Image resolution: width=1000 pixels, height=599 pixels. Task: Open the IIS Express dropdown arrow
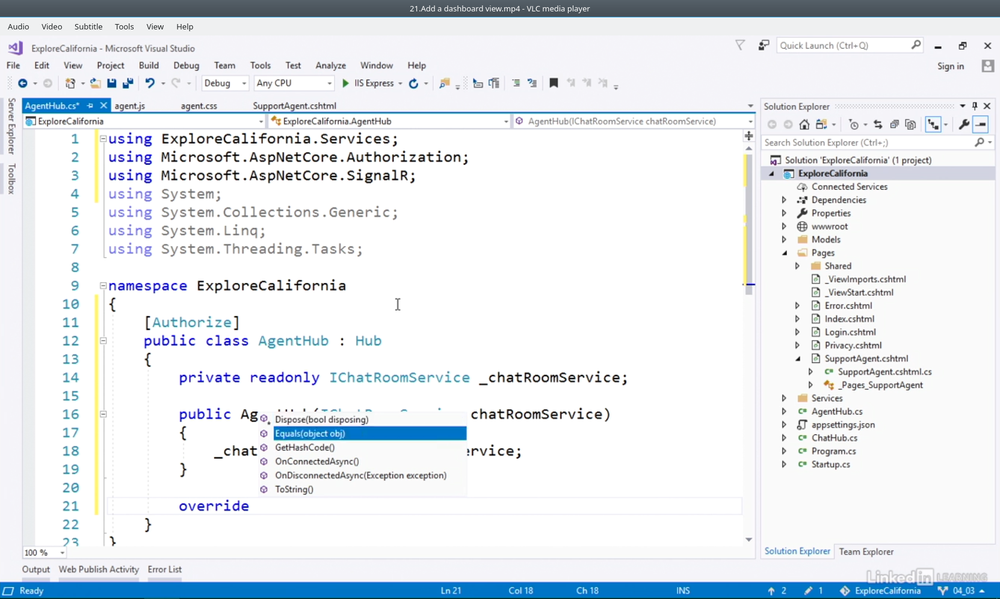click(x=401, y=84)
